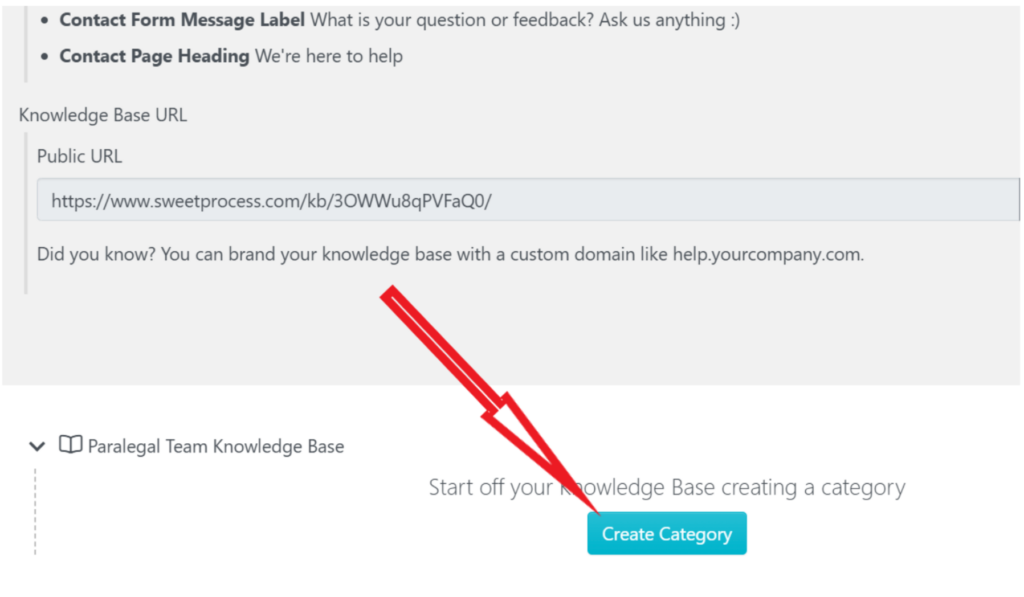Viewport: 1024px width, 597px height.
Task: Click the bold Contact Page Heading label
Action: [154, 56]
